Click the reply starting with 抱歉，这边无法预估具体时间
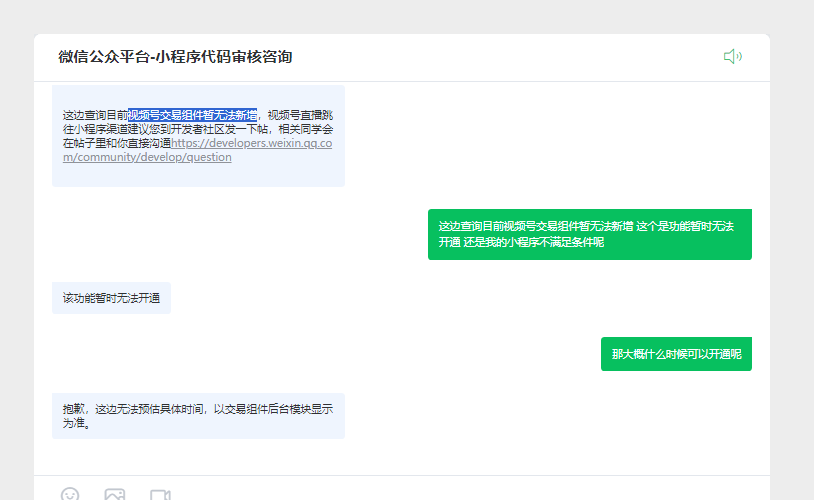814x500 pixels. coord(198,416)
